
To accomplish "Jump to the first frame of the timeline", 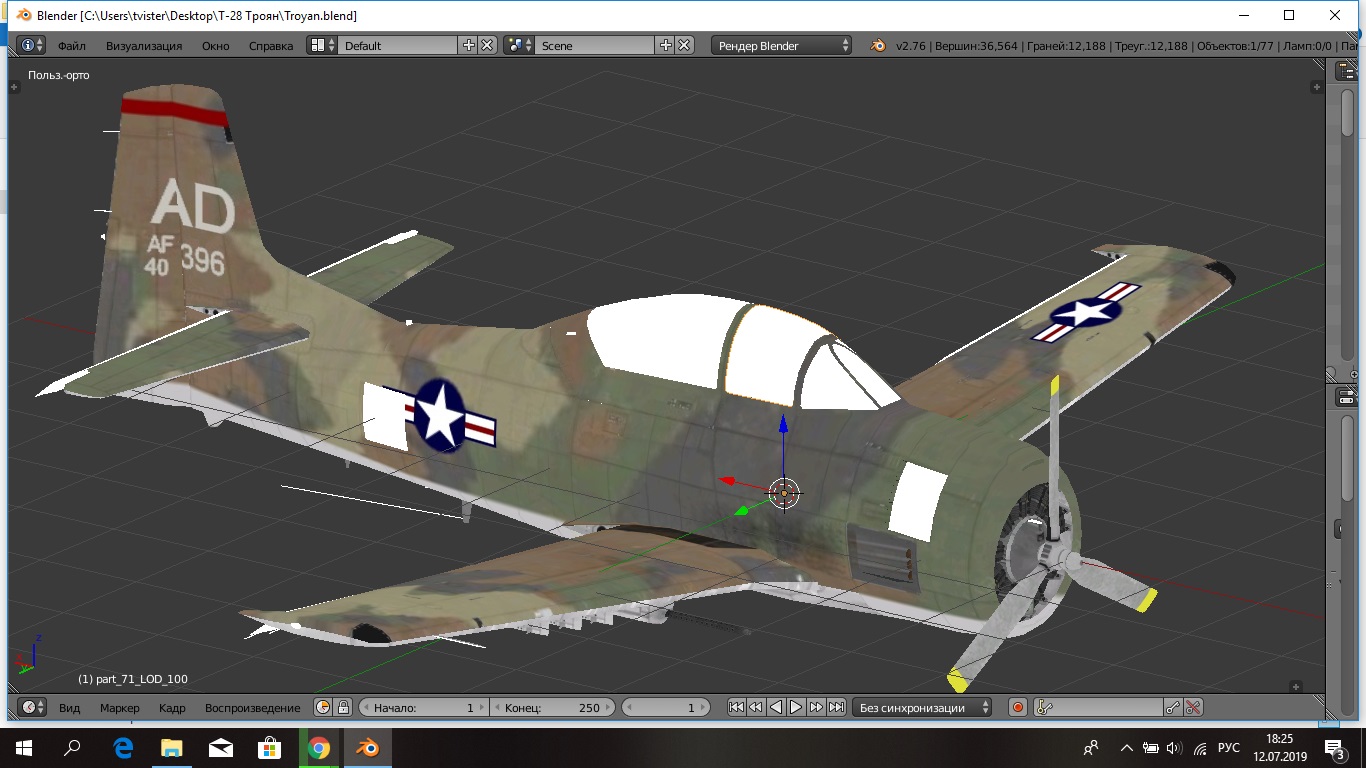I will (x=736, y=707).
